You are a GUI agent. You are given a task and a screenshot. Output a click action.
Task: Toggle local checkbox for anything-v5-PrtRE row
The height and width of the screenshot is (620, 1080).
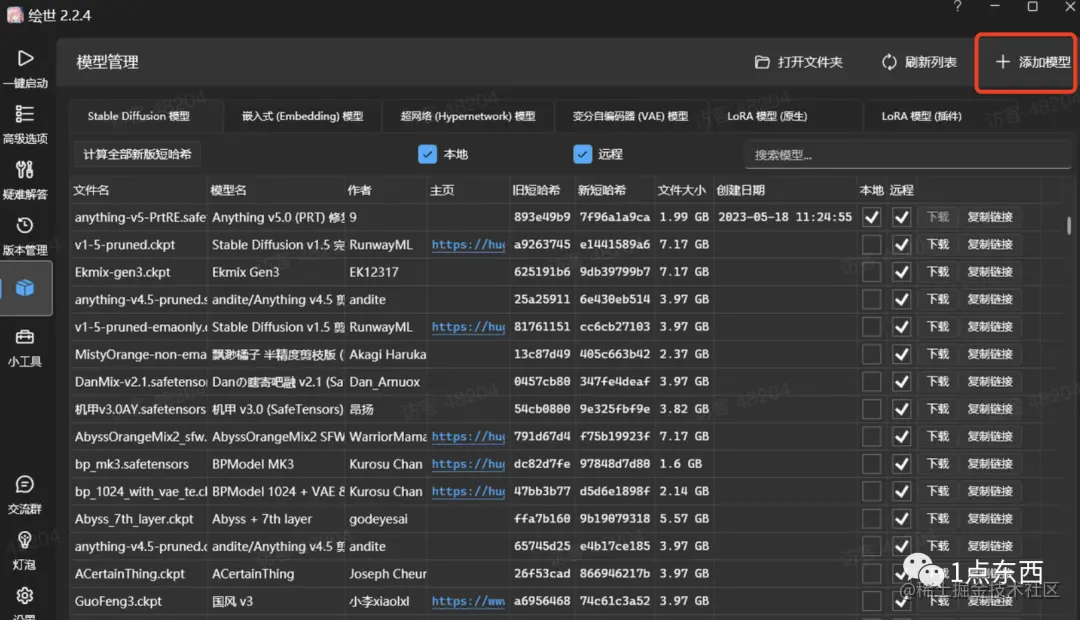pos(871,217)
